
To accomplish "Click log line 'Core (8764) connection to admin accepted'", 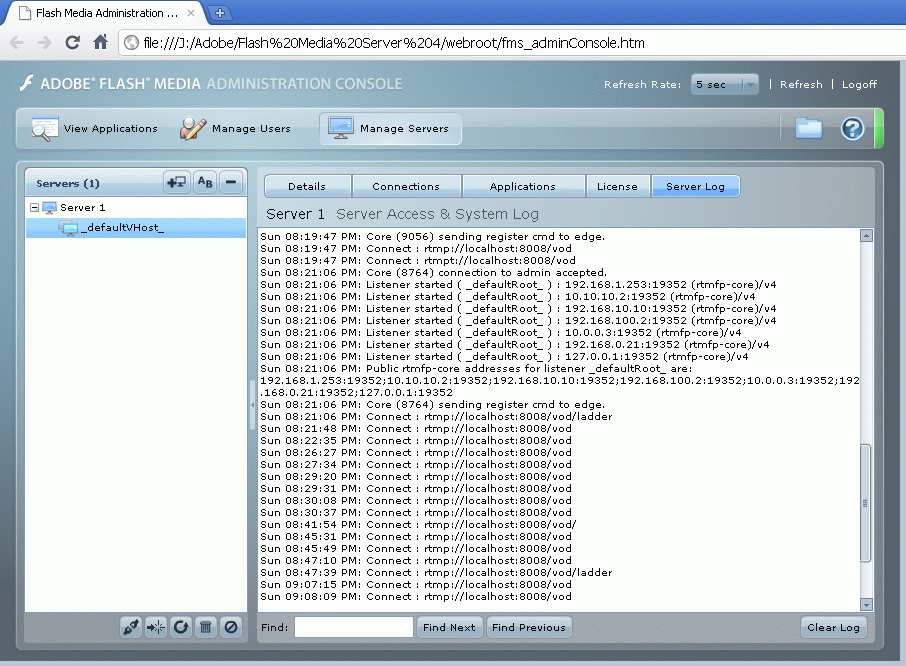I will 433,273.
